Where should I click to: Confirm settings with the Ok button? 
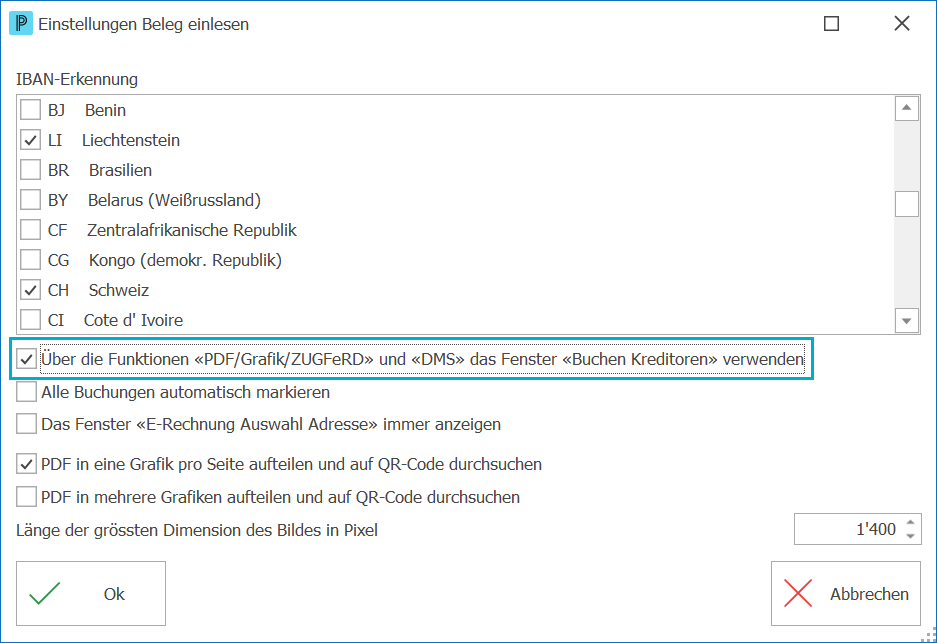[91, 593]
